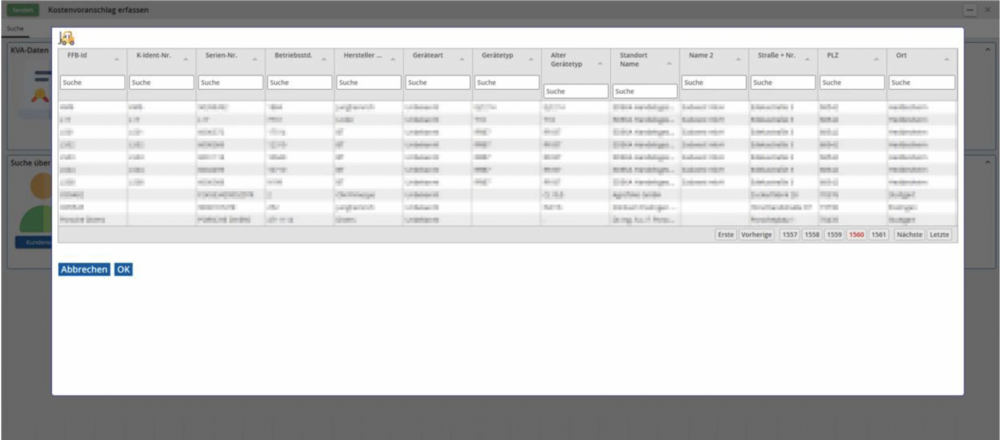Open page 1558
The width and height of the screenshot is (1000, 440).
point(812,235)
